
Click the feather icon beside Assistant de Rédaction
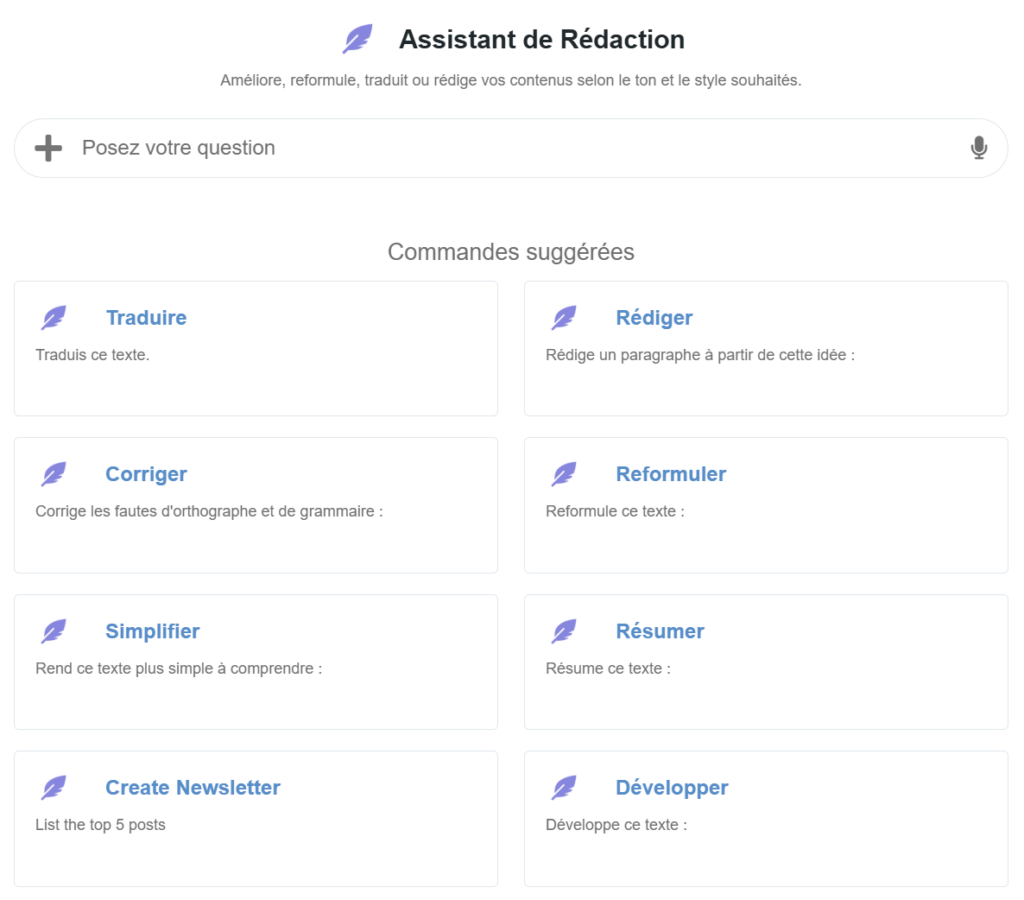point(357,40)
